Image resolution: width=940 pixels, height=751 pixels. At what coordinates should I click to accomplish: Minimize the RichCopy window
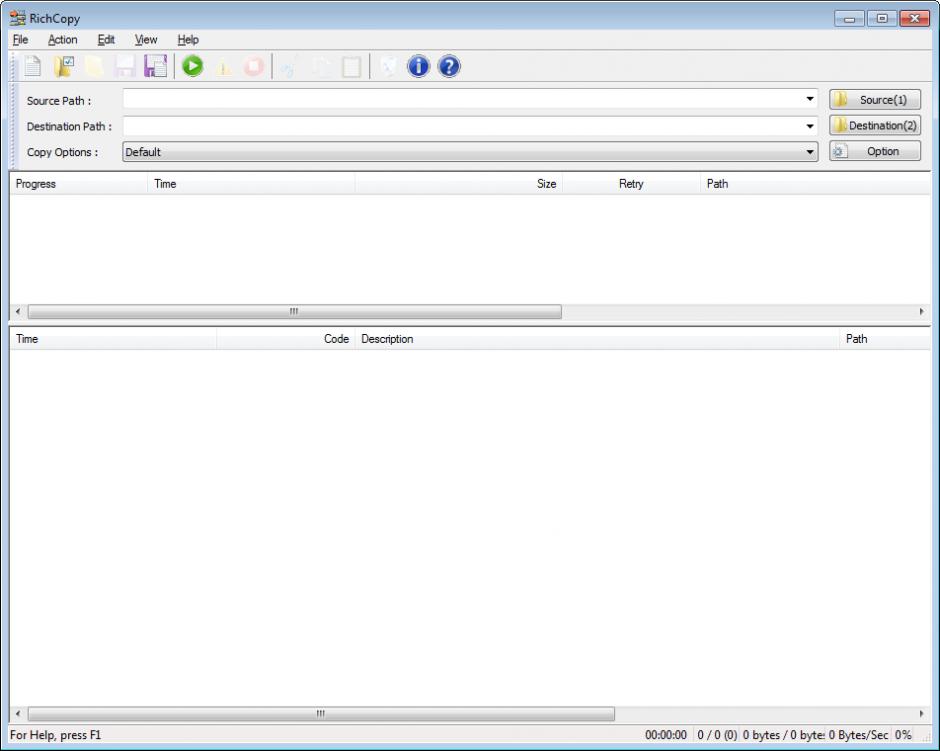click(849, 19)
